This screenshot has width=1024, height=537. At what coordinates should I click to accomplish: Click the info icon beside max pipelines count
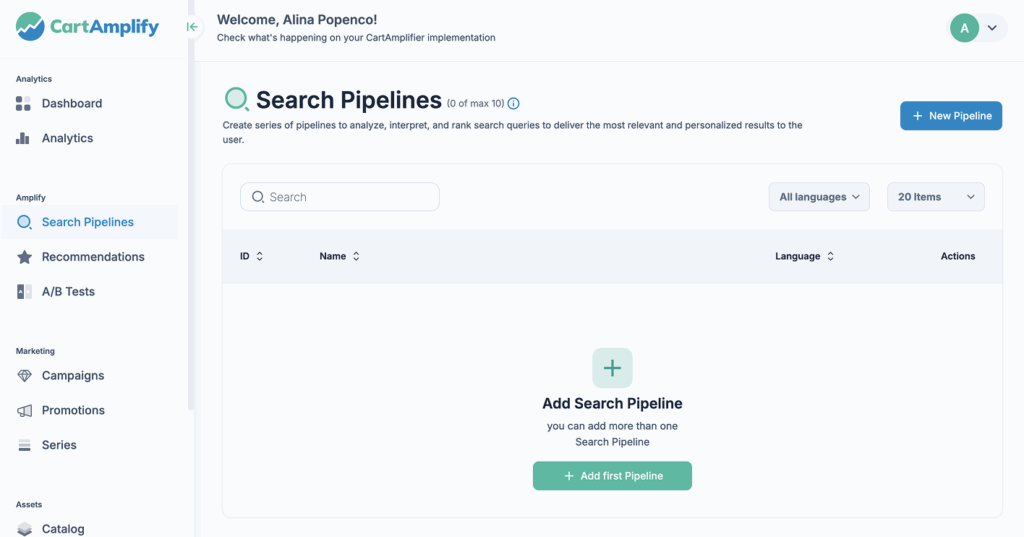(x=514, y=104)
